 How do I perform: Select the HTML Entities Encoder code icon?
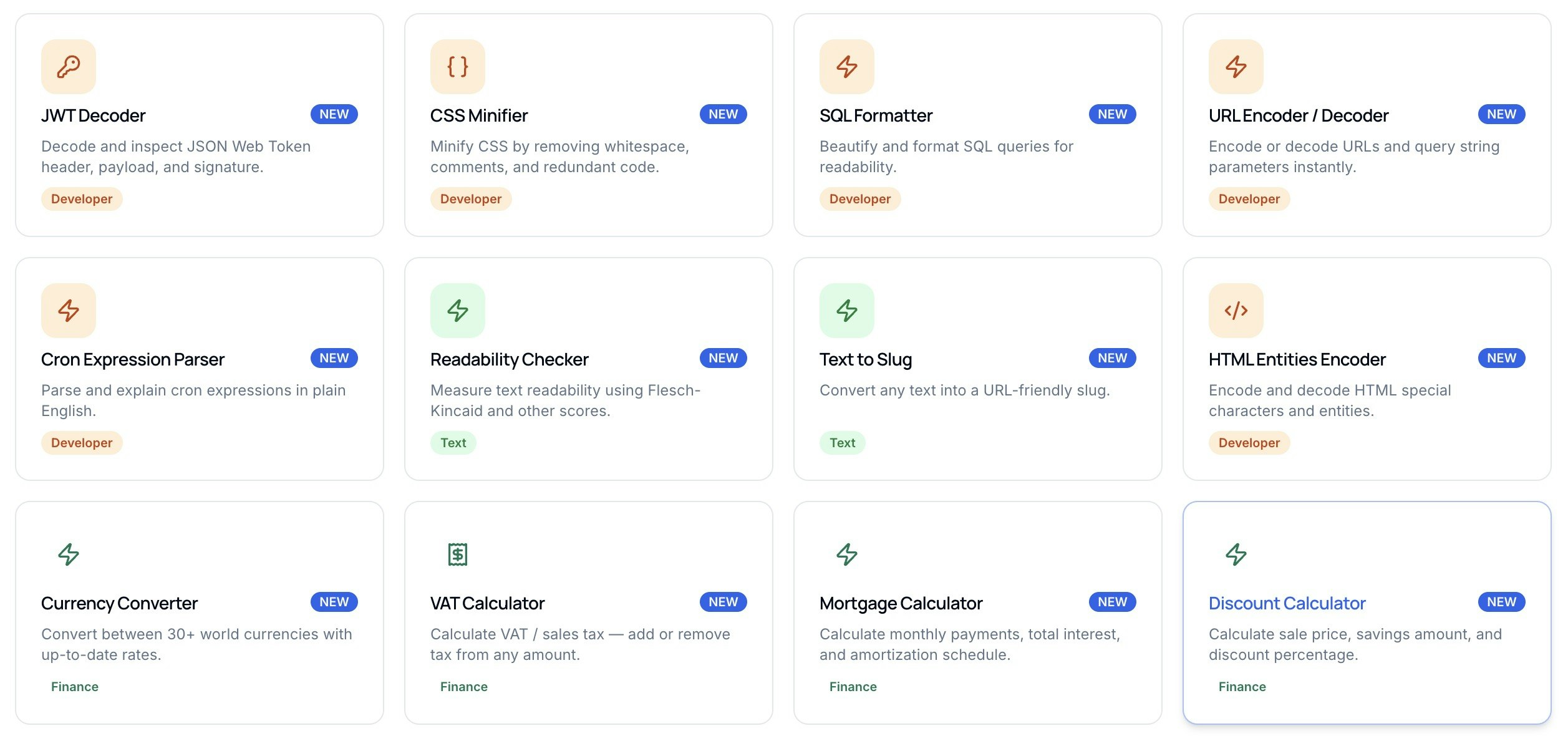point(1235,310)
